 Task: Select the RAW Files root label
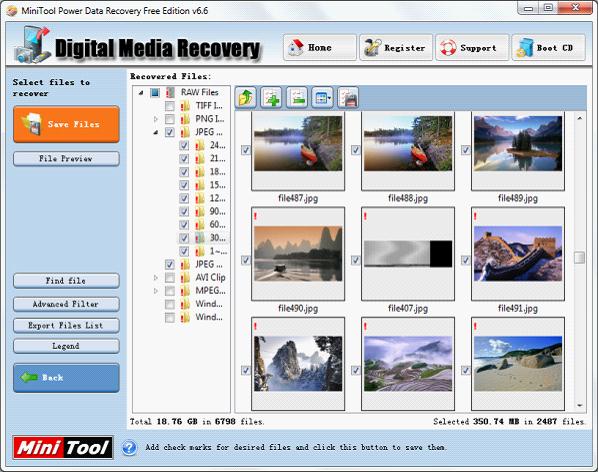pyautogui.click(x=199, y=92)
